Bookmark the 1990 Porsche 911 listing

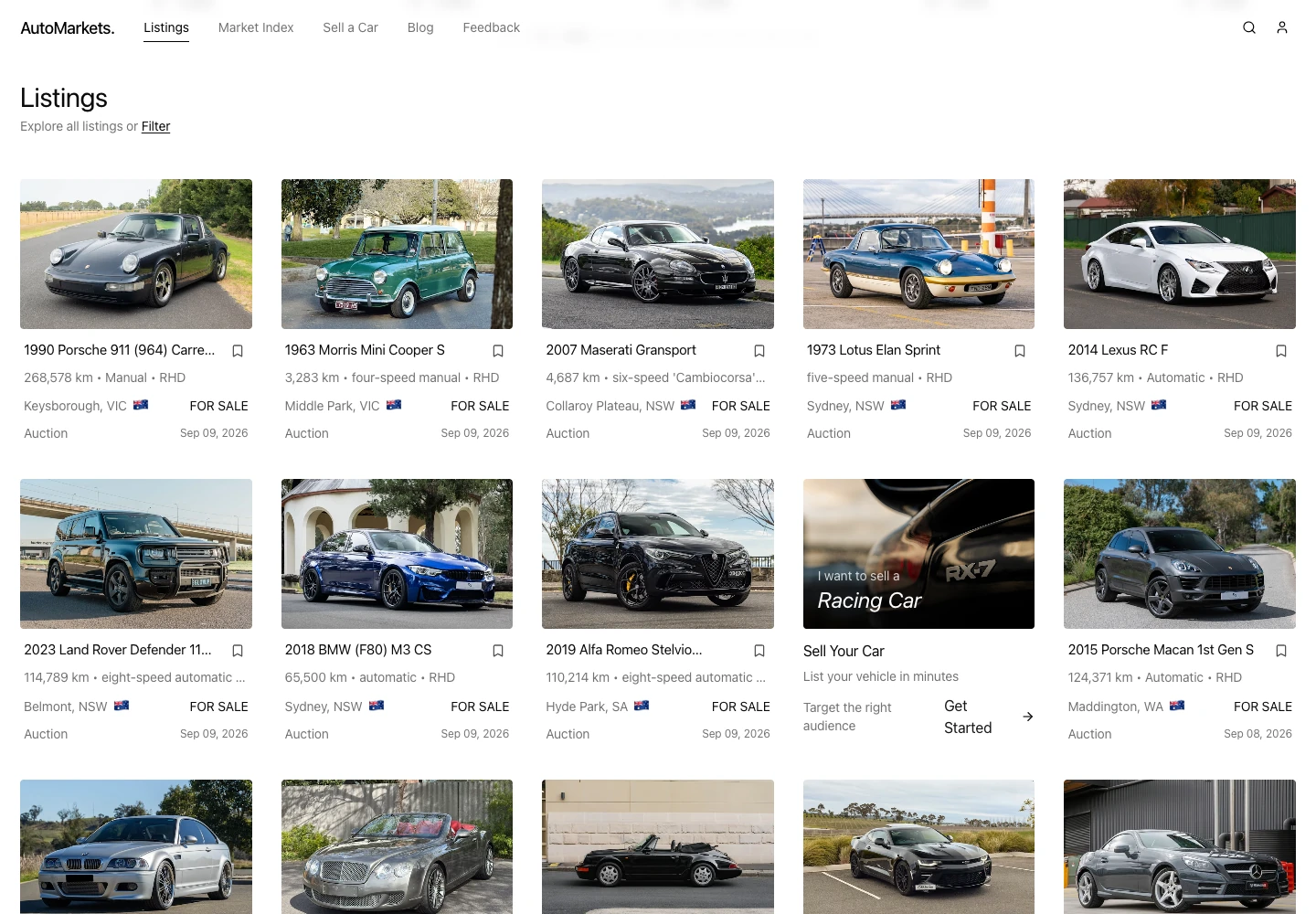tap(238, 351)
